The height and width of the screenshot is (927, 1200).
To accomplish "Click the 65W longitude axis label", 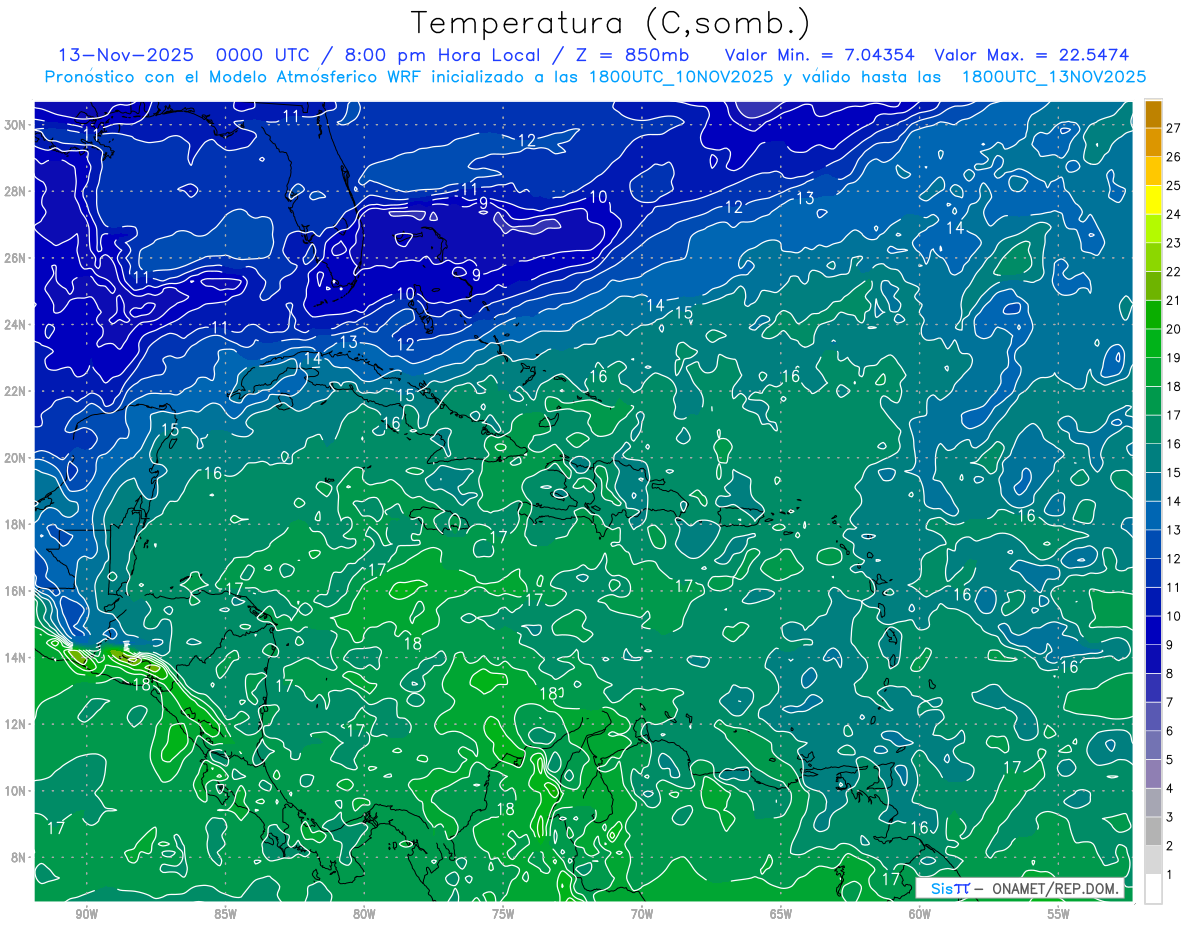I will tap(781, 914).
